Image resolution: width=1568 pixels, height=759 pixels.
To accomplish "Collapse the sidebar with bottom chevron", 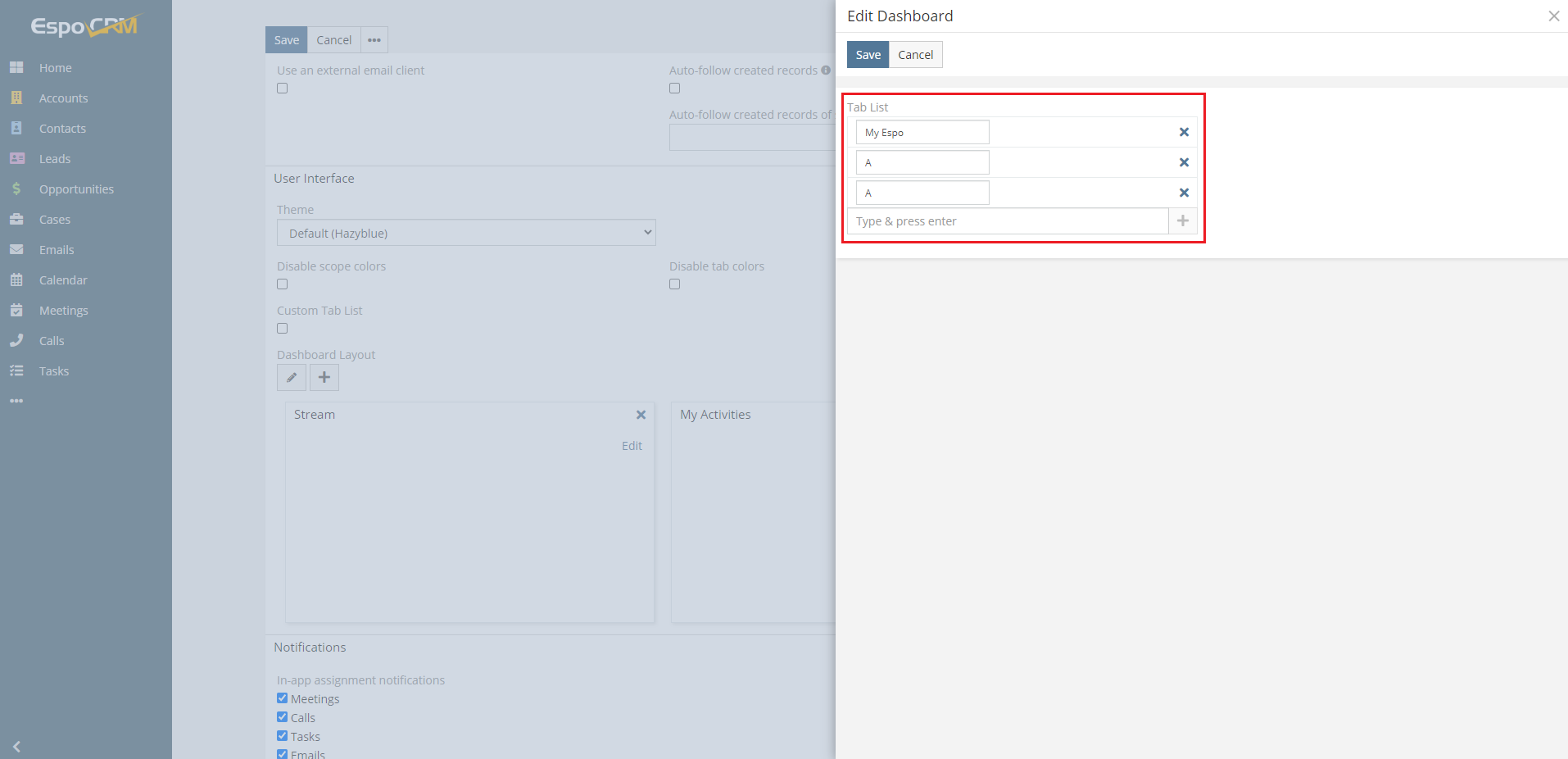I will [17, 747].
